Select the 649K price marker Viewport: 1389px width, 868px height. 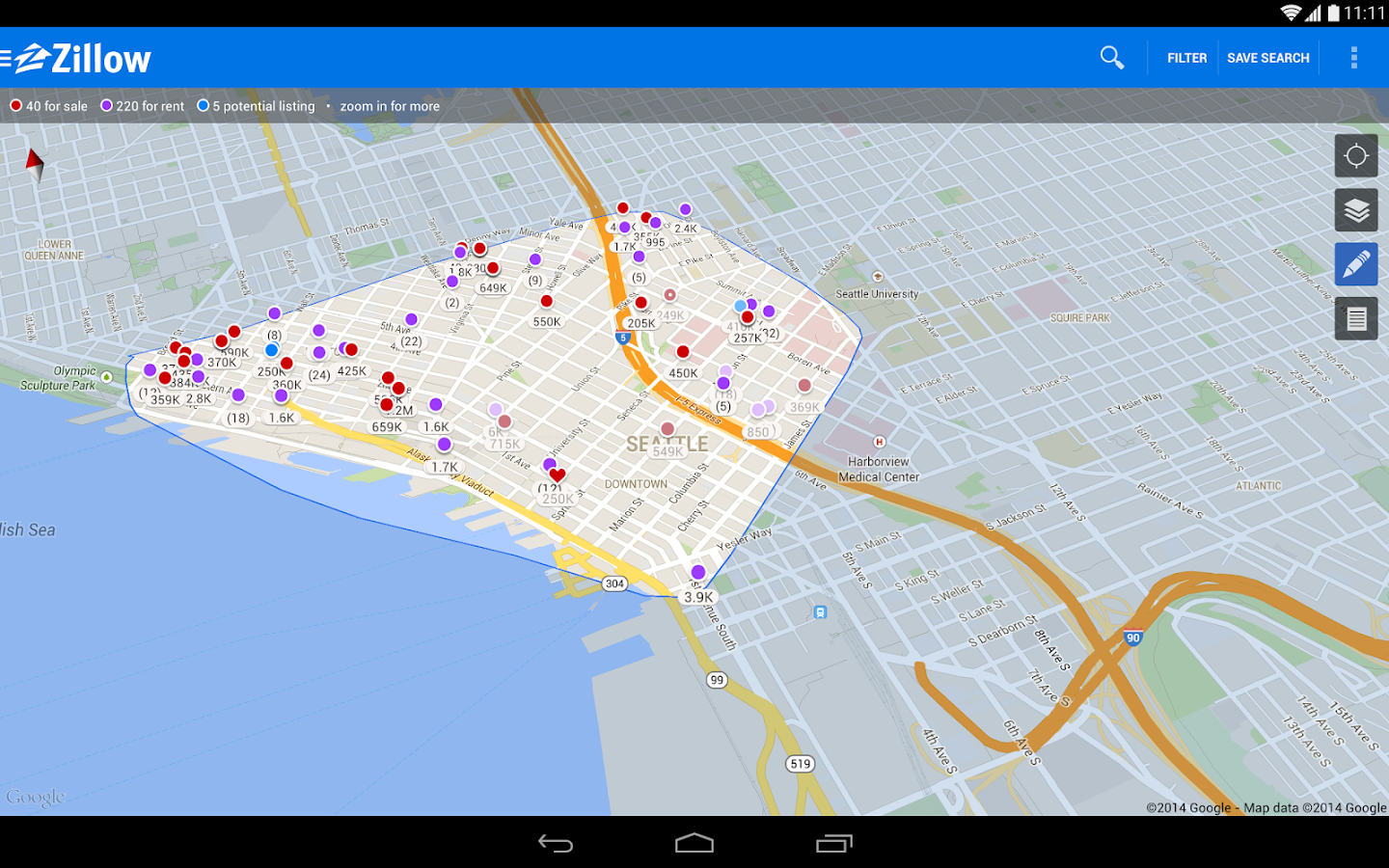493,288
